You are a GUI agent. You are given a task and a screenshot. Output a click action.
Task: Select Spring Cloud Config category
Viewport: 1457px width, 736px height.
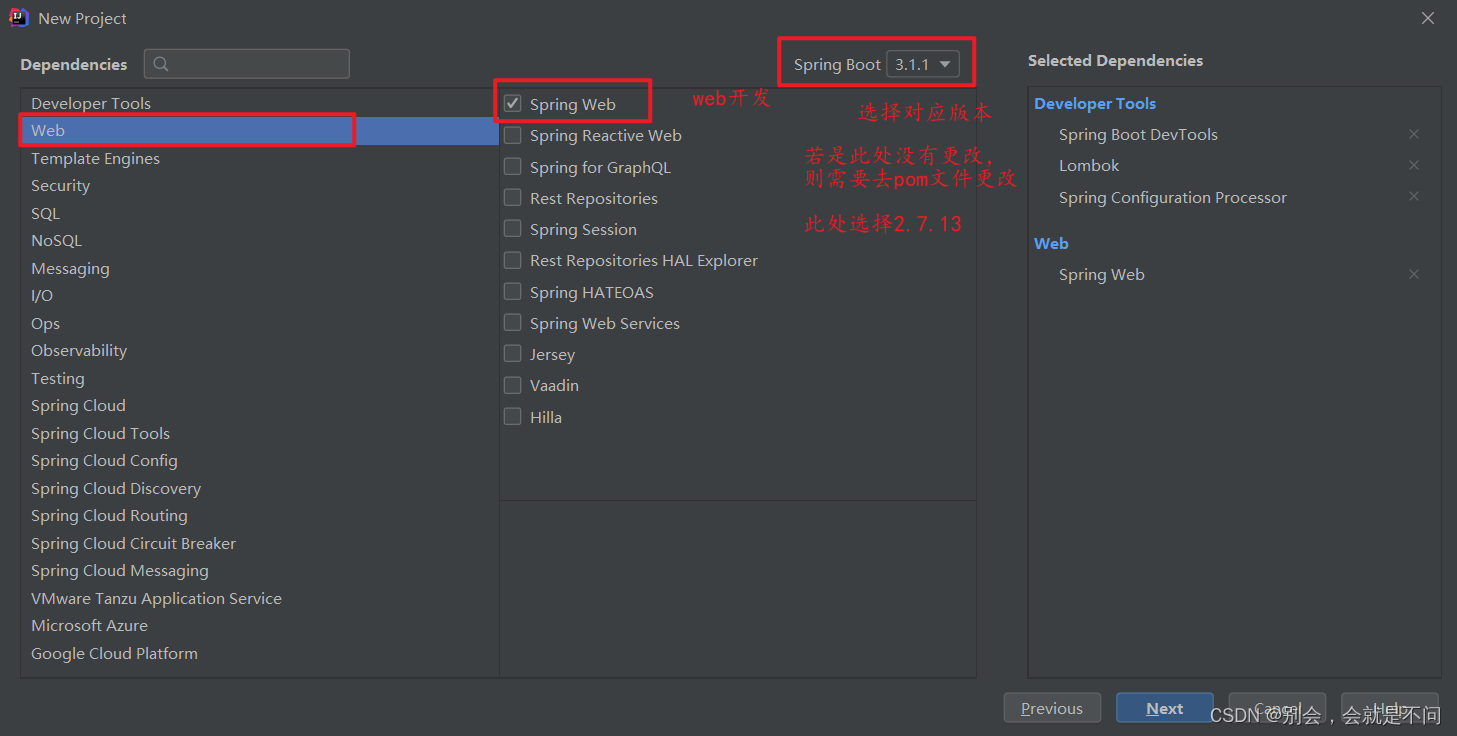[x=259, y=461]
